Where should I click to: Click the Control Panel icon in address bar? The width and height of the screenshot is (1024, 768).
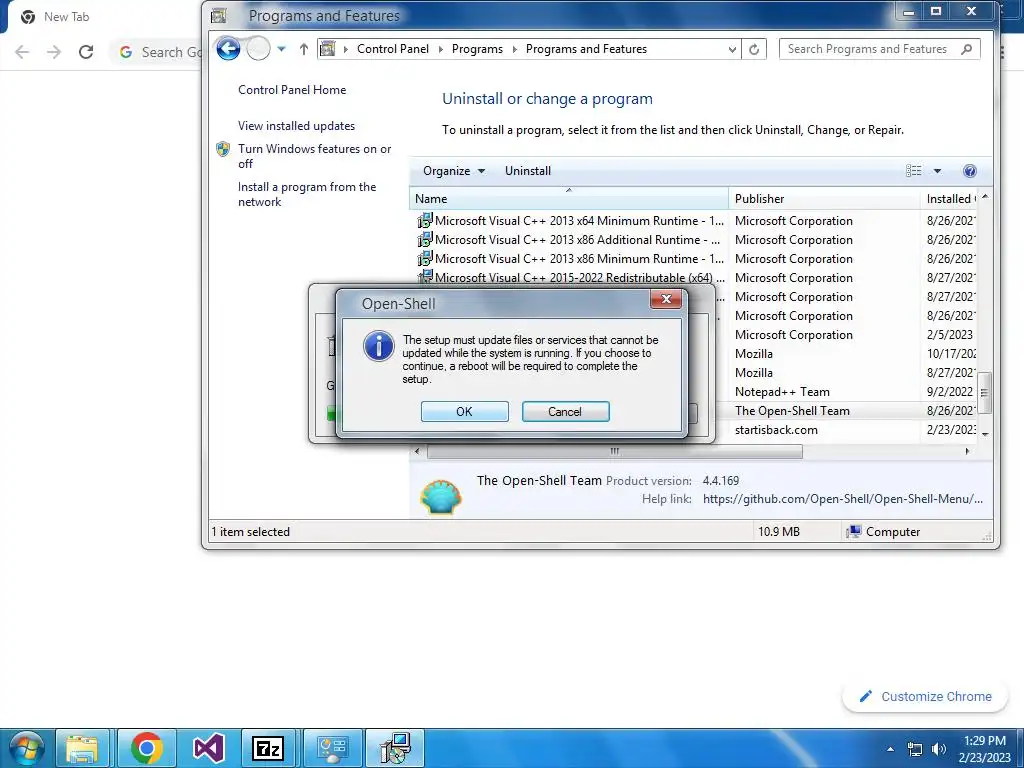click(x=328, y=49)
